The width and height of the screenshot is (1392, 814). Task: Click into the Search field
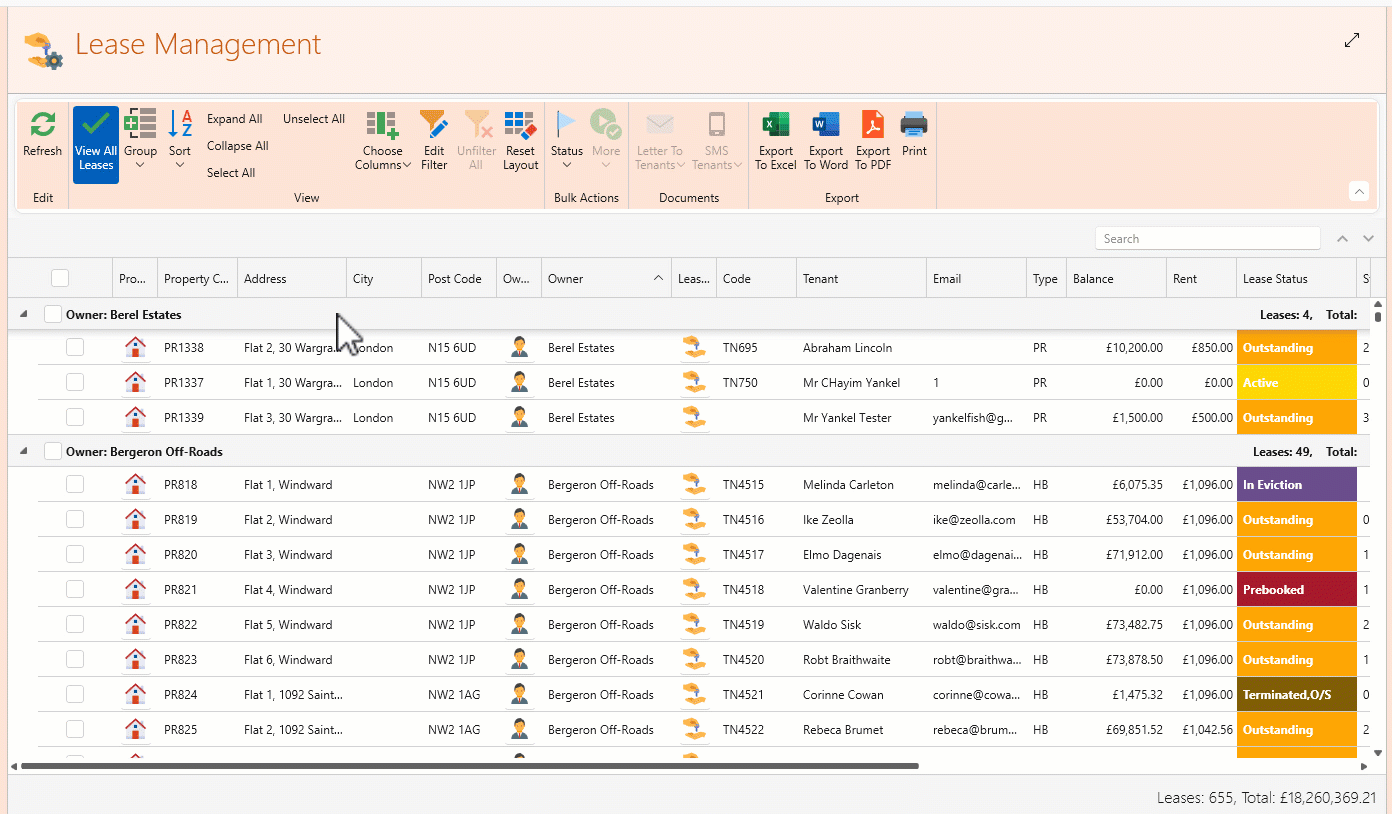point(1207,239)
